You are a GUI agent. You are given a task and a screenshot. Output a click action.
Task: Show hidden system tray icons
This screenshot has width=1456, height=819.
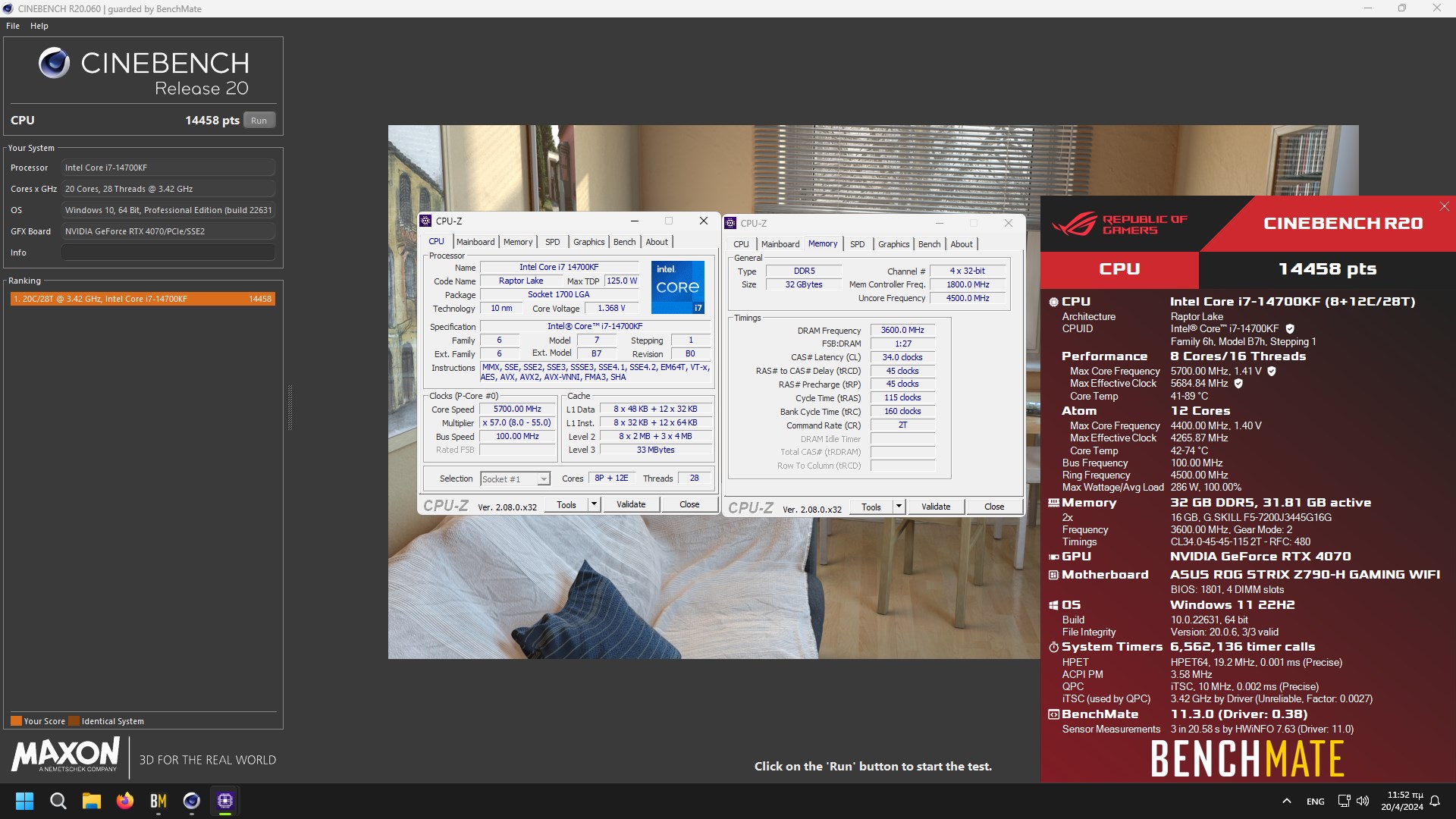coord(1287,801)
